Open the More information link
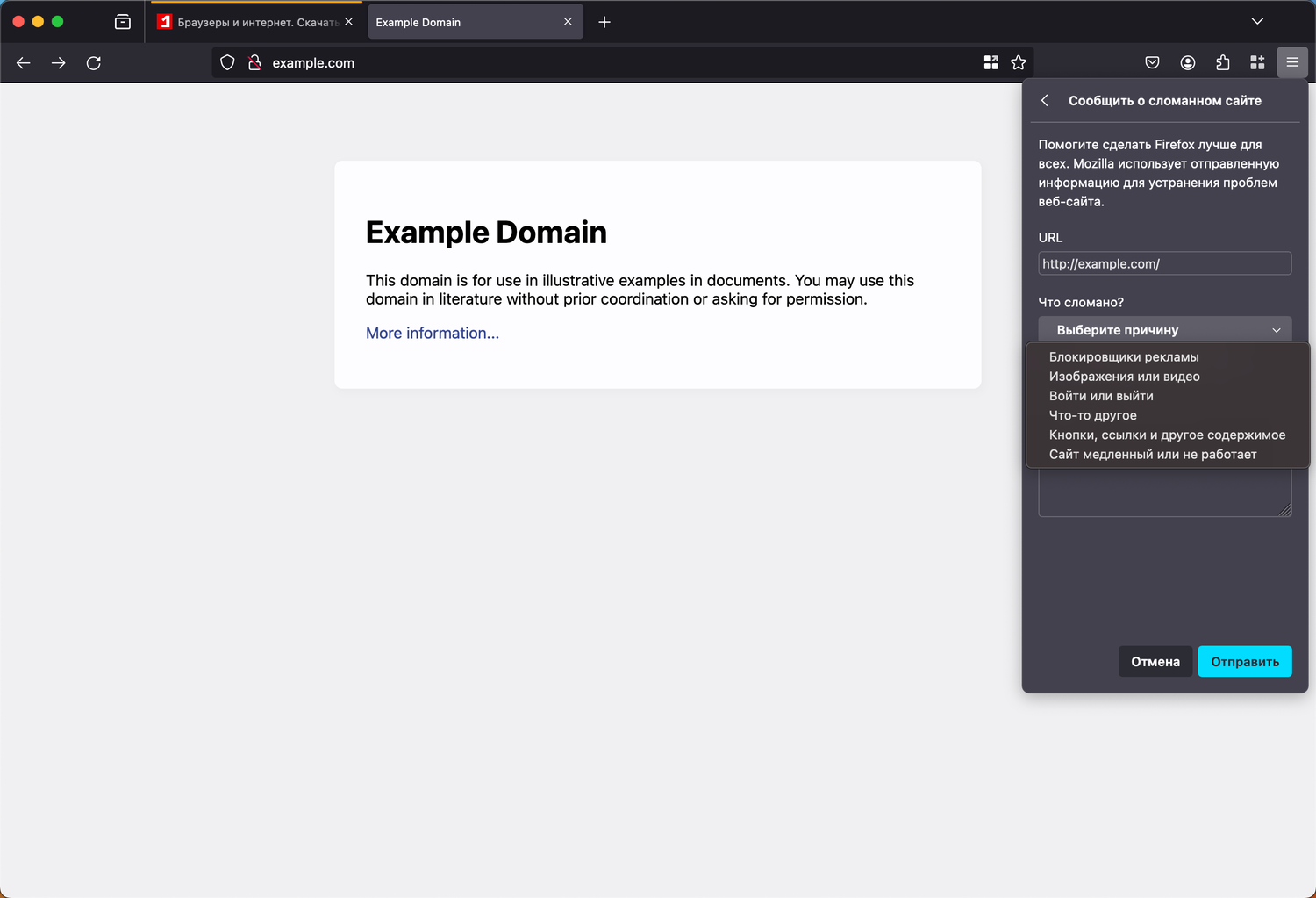This screenshot has width=1316, height=898. click(432, 334)
